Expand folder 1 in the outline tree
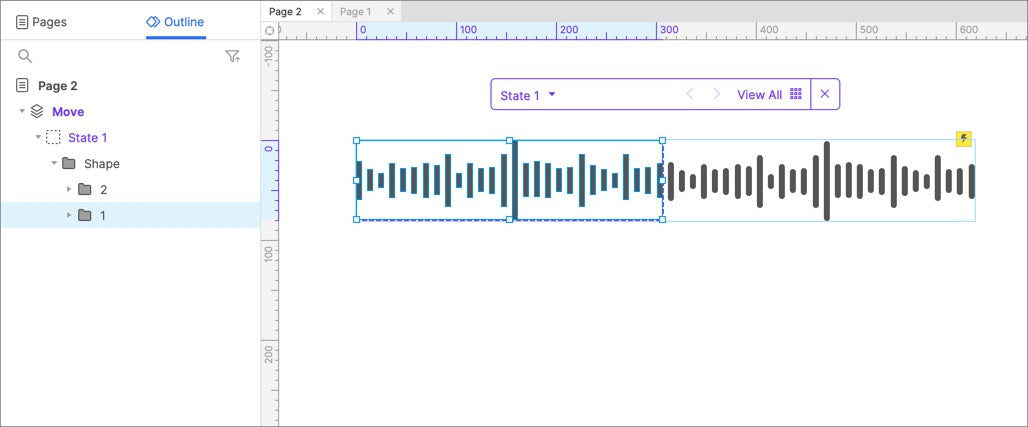1028x427 pixels. click(69, 215)
